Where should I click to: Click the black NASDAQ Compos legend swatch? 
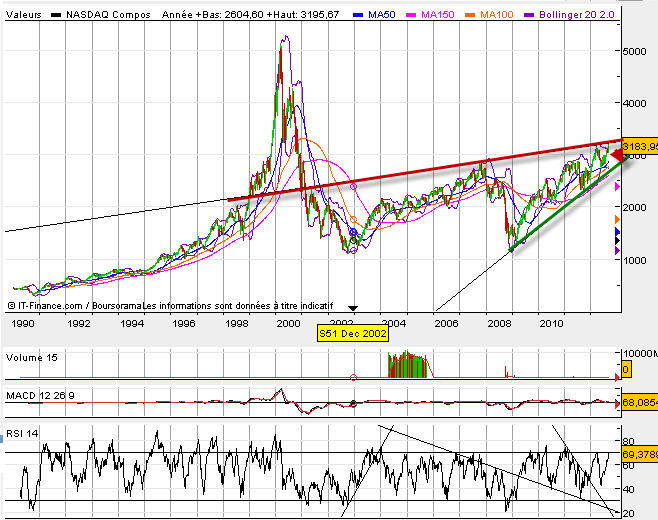56,15
